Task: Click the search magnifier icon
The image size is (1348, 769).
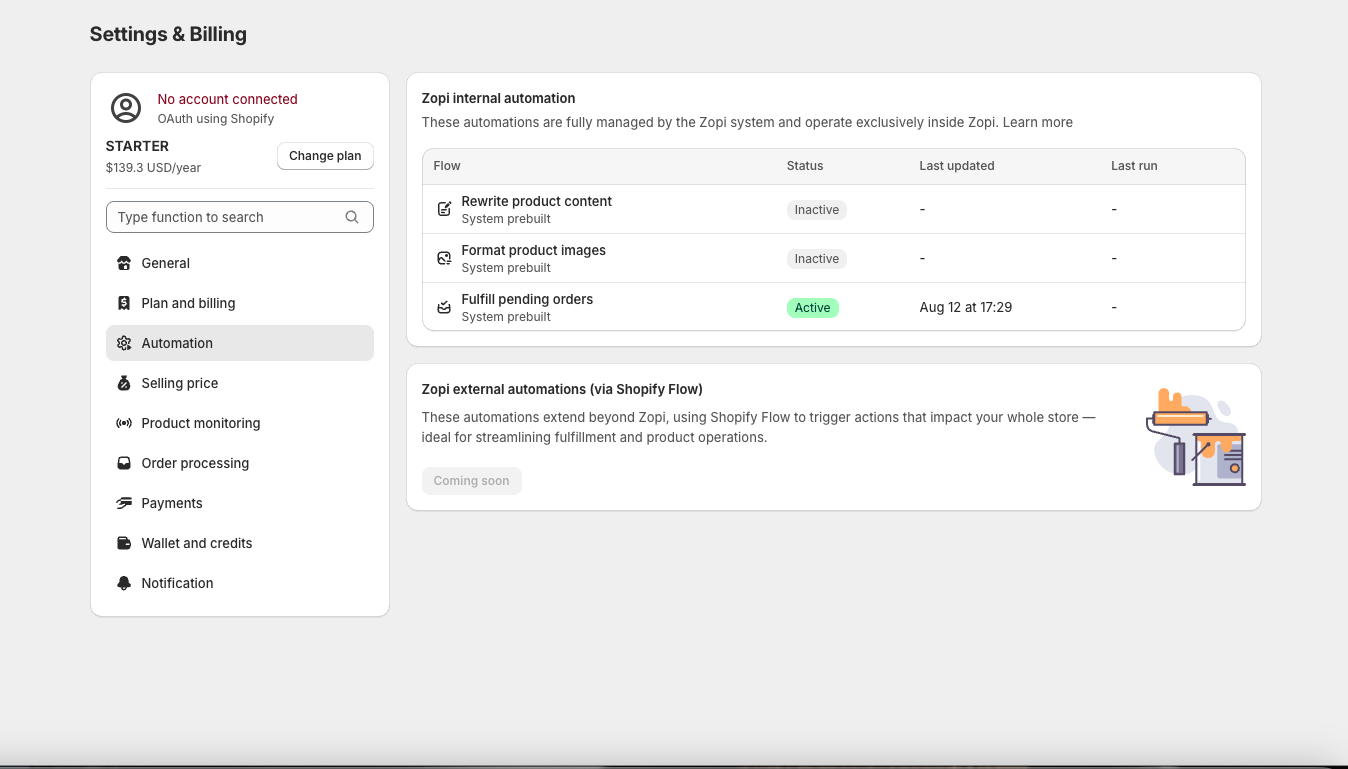Action: [352, 217]
